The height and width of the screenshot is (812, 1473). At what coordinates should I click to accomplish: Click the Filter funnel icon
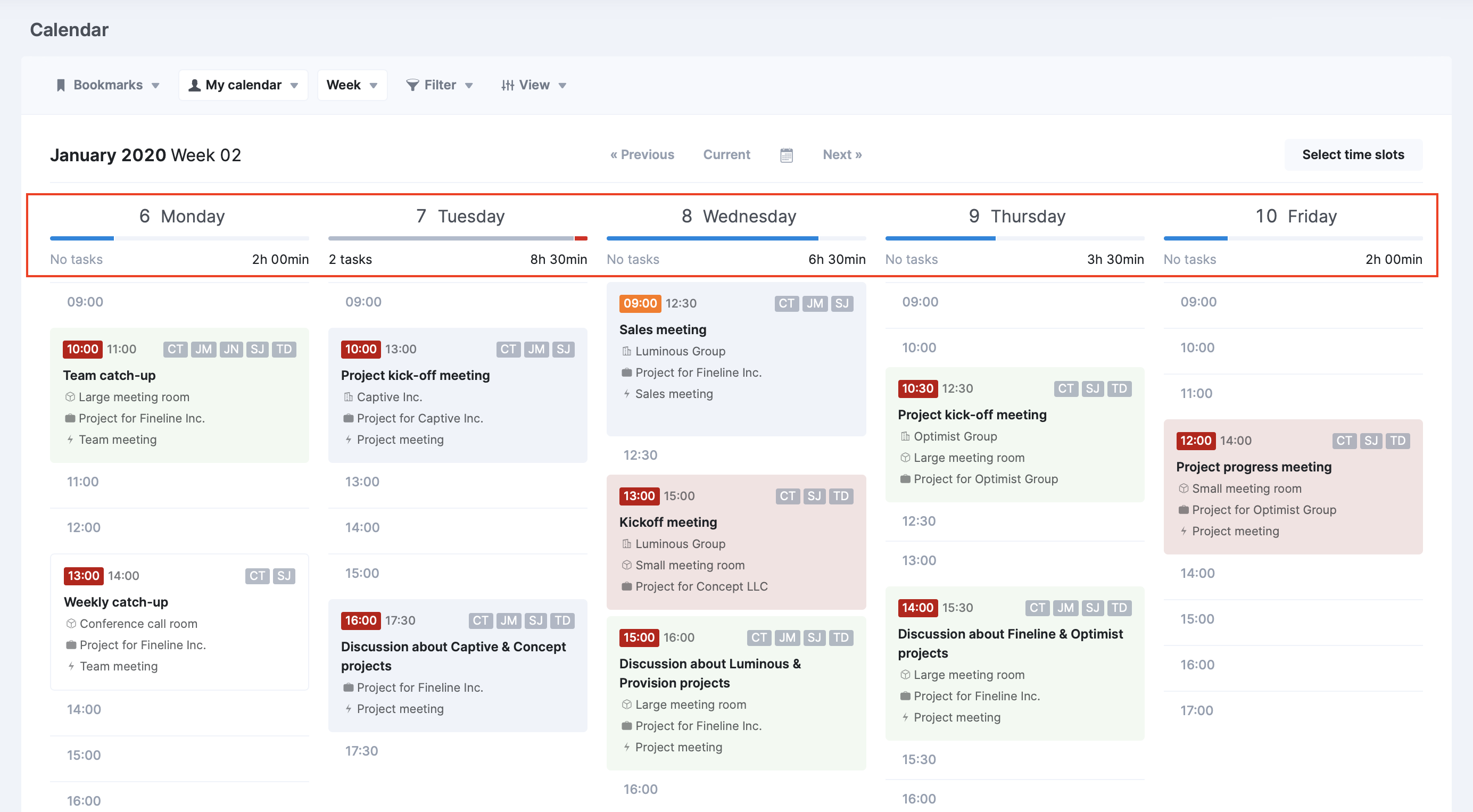coord(412,85)
